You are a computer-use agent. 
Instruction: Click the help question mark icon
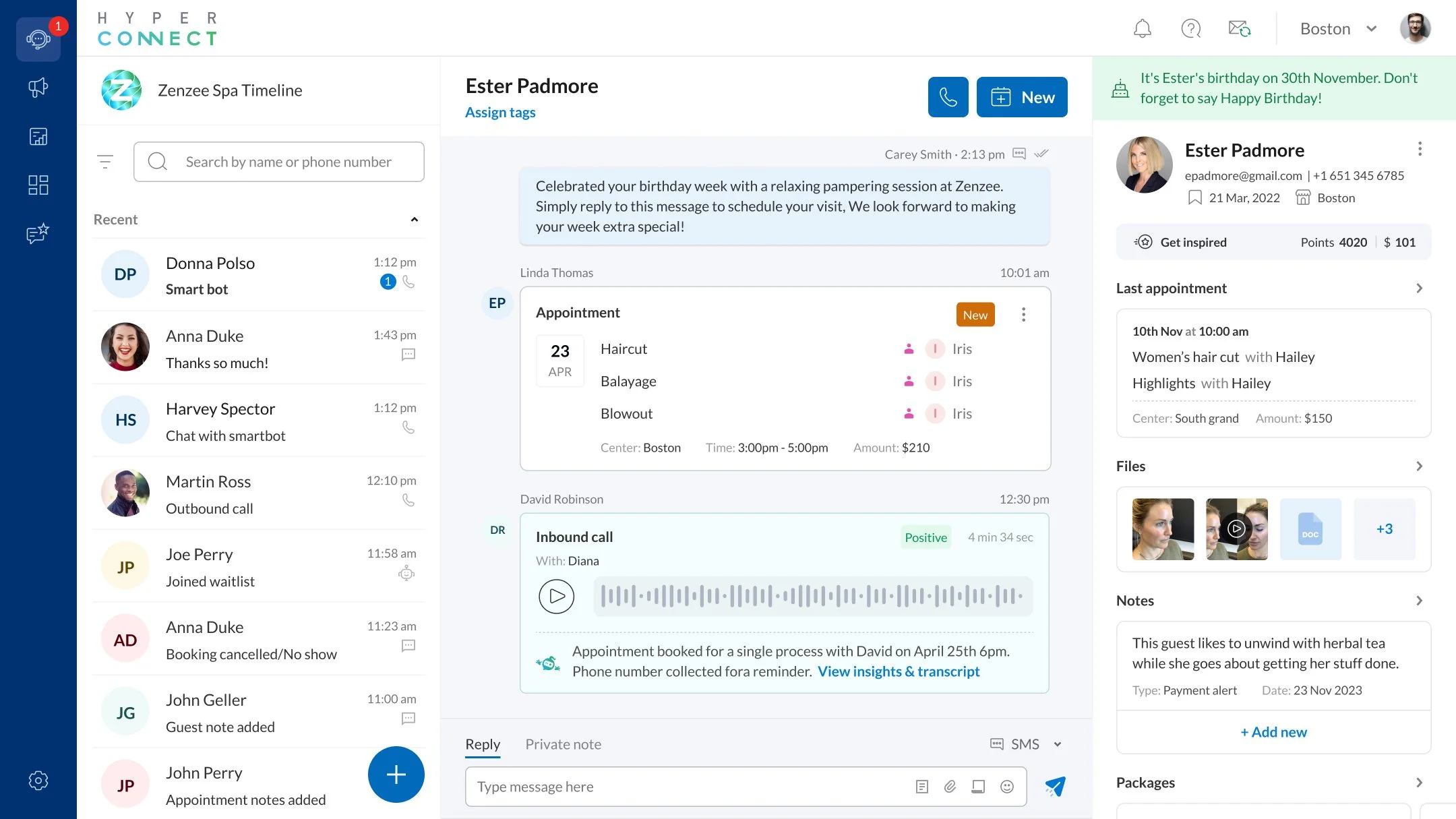pyautogui.click(x=1190, y=29)
